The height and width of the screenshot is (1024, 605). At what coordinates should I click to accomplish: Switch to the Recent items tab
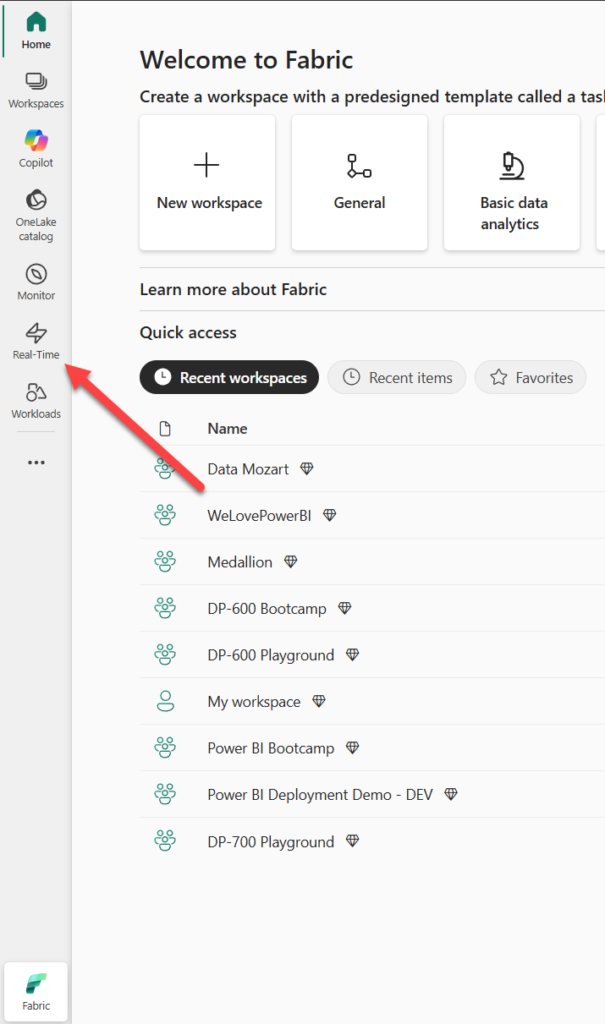point(396,378)
